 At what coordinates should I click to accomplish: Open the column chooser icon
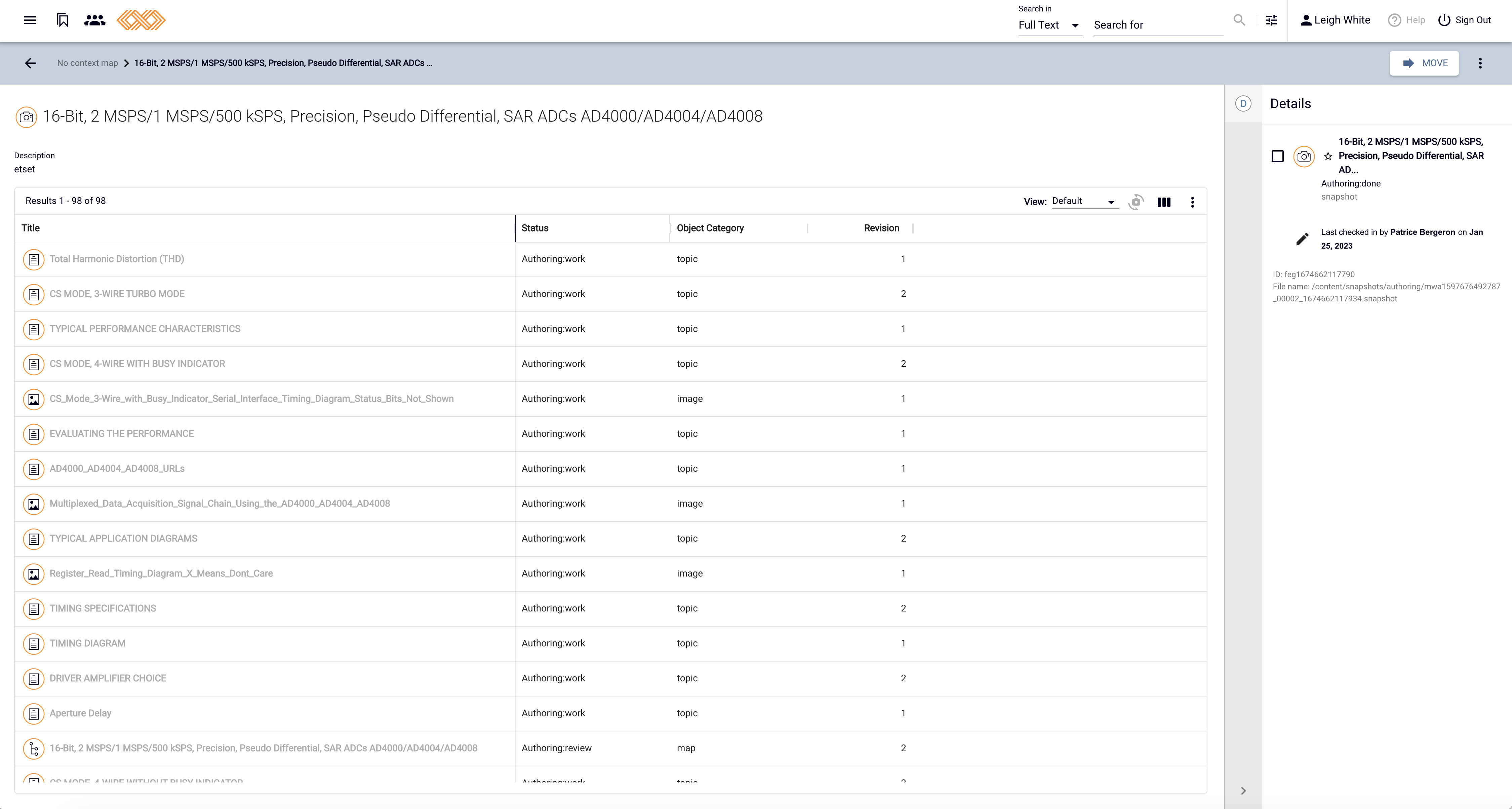pyautogui.click(x=1164, y=202)
